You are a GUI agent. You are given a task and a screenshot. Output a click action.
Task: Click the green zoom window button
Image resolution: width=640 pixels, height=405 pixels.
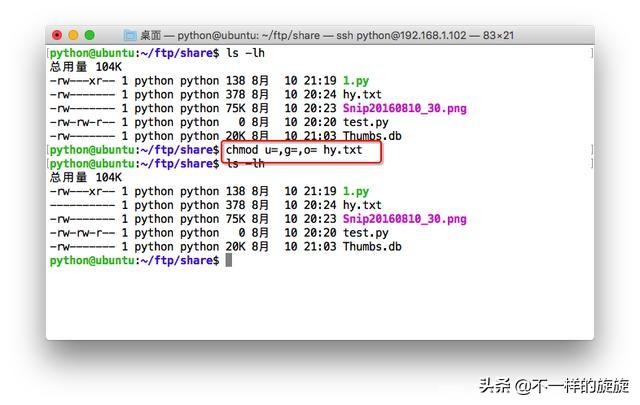(89, 35)
